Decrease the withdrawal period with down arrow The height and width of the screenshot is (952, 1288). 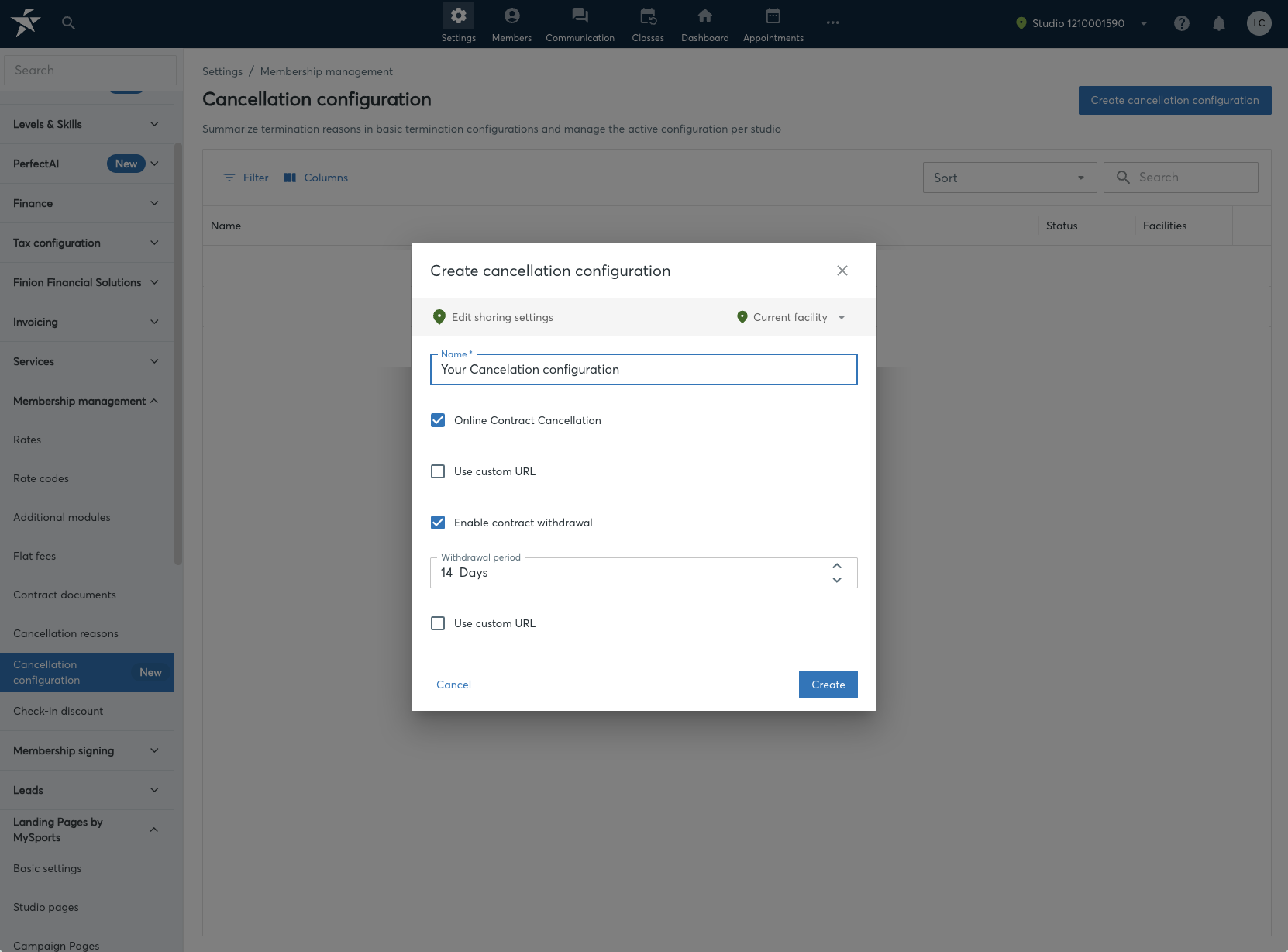pyautogui.click(x=837, y=580)
